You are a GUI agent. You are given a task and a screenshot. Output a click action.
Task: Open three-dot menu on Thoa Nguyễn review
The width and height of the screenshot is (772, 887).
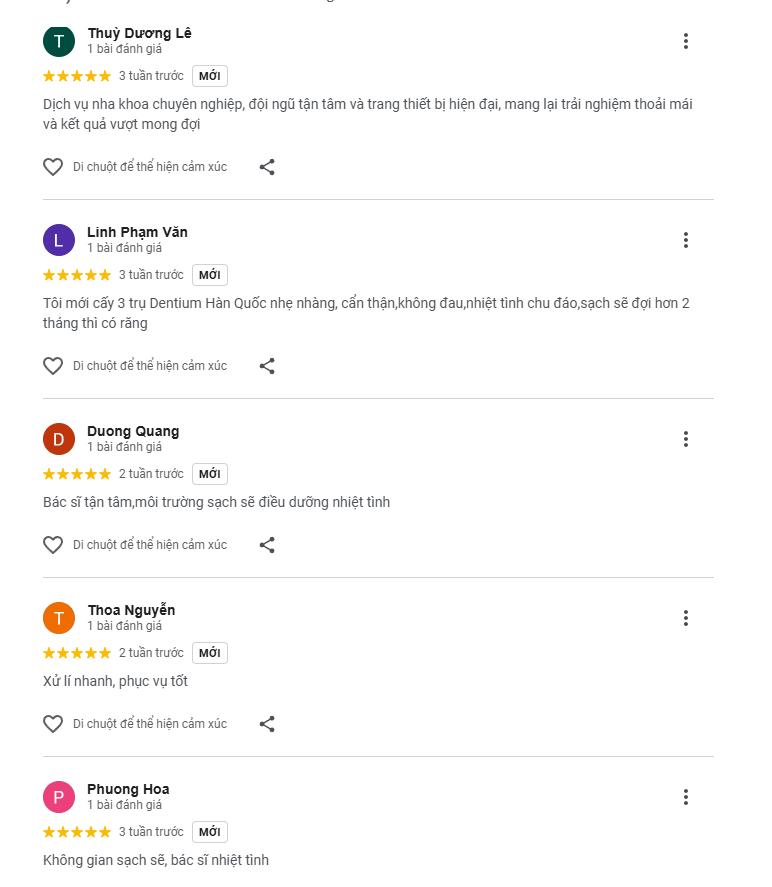(x=686, y=618)
